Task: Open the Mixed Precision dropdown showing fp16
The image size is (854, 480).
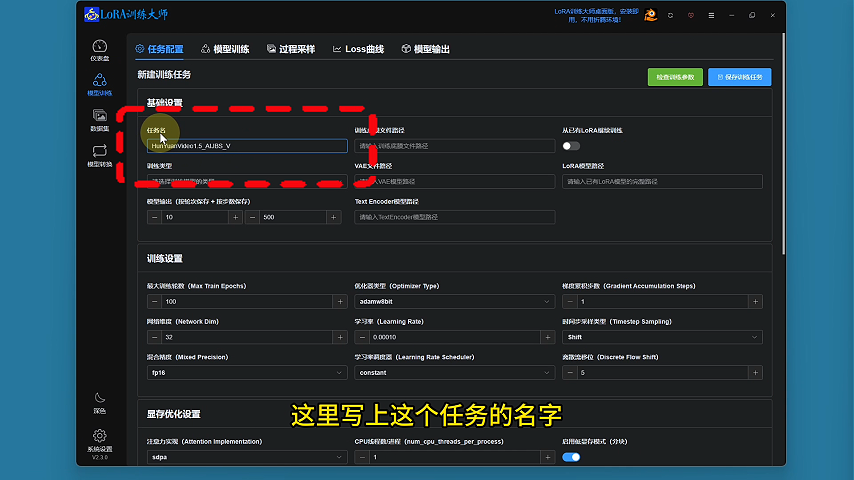Action: (247, 373)
